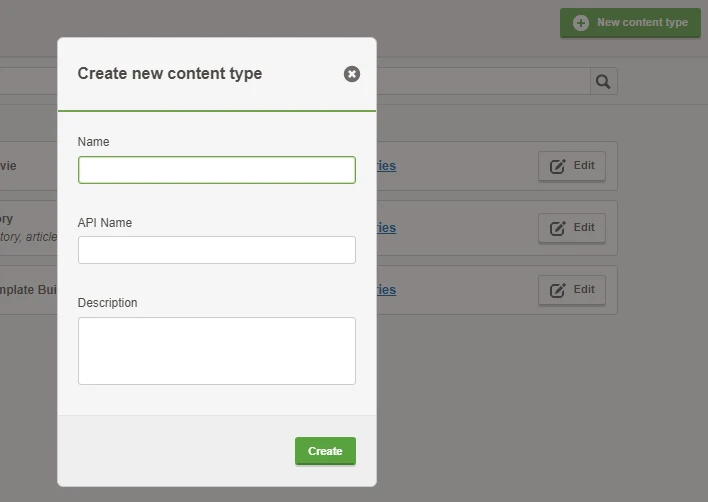This screenshot has height=502, width=708.
Task: Open the entries link in the 'tory, article' row
Action: (387, 228)
